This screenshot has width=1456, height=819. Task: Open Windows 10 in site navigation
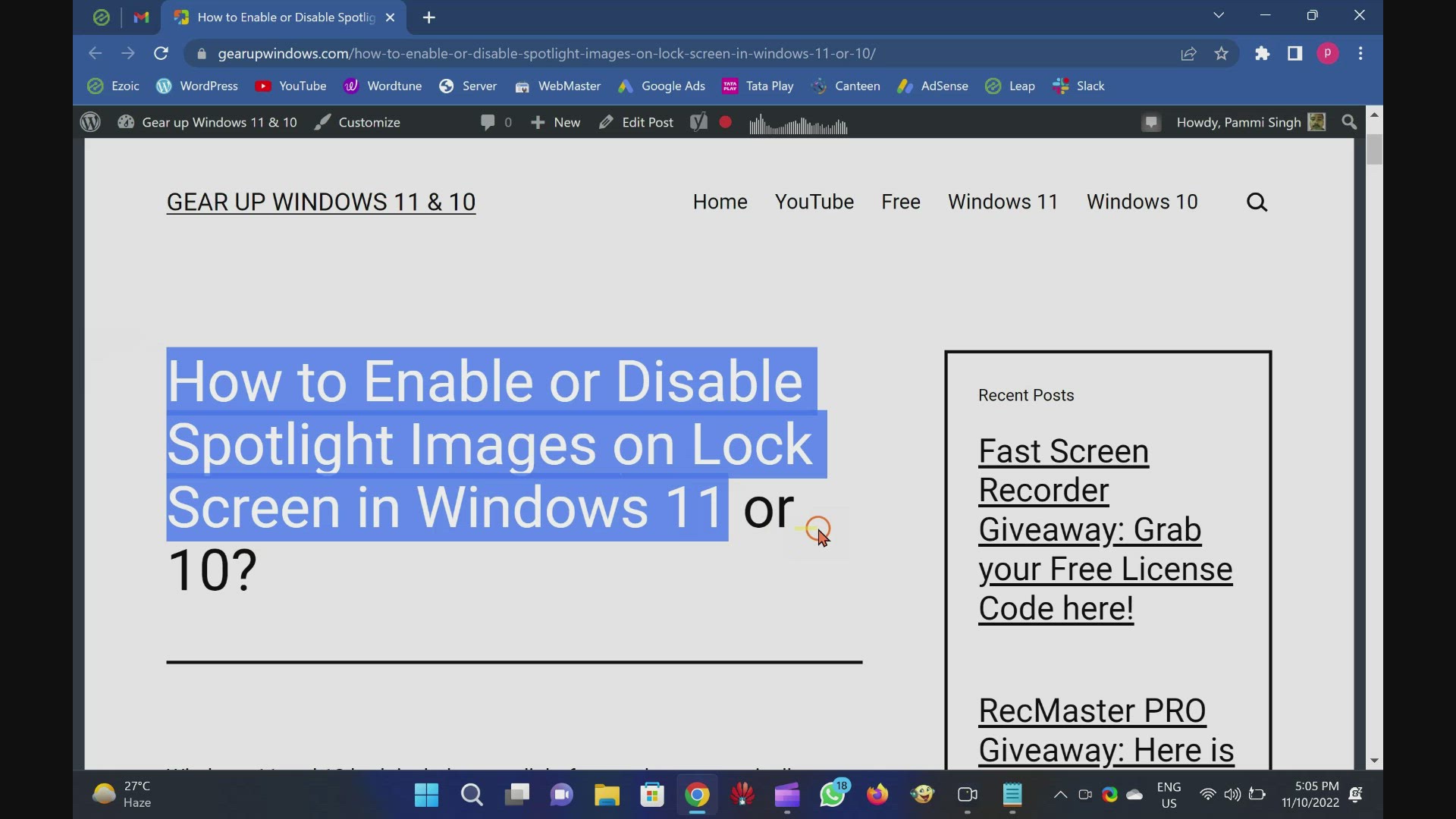point(1142,202)
